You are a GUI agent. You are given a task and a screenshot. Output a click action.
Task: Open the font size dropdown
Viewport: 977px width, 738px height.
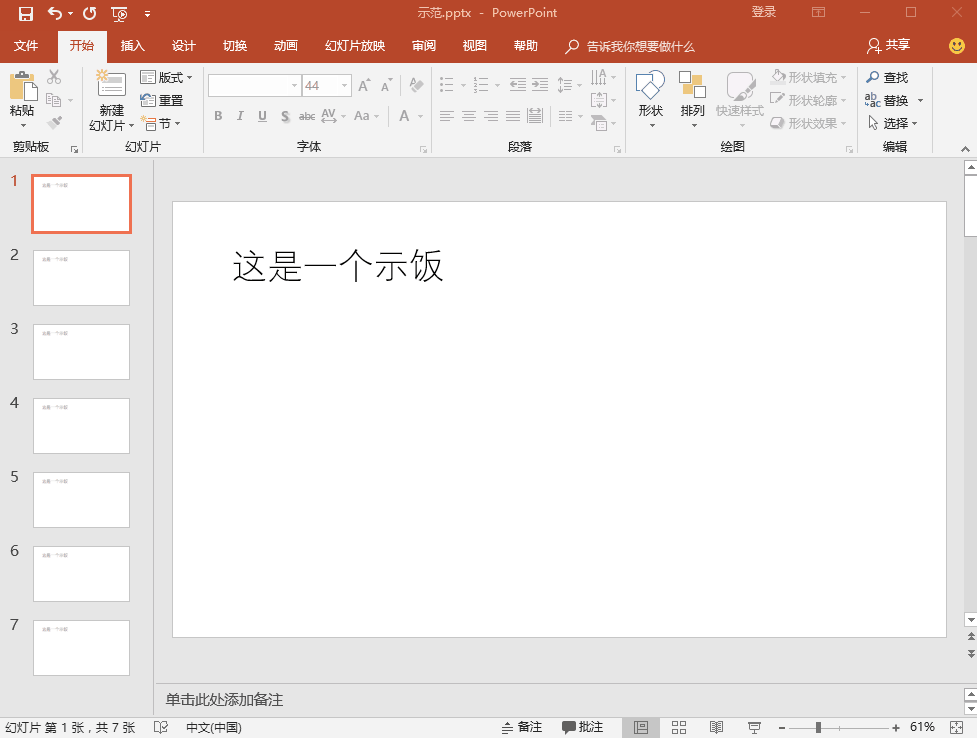343,85
